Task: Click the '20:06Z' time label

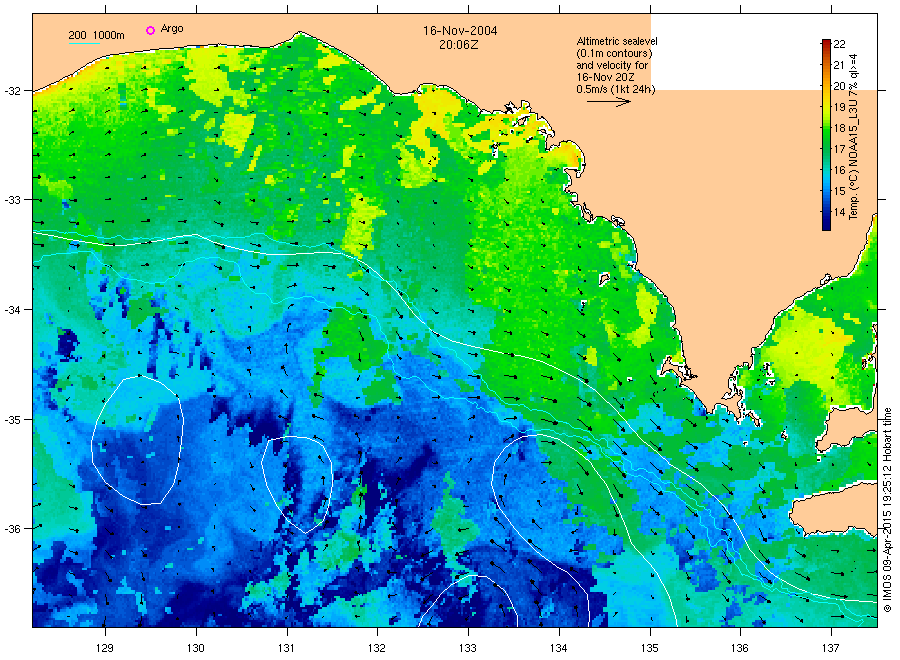Action: (x=458, y=45)
